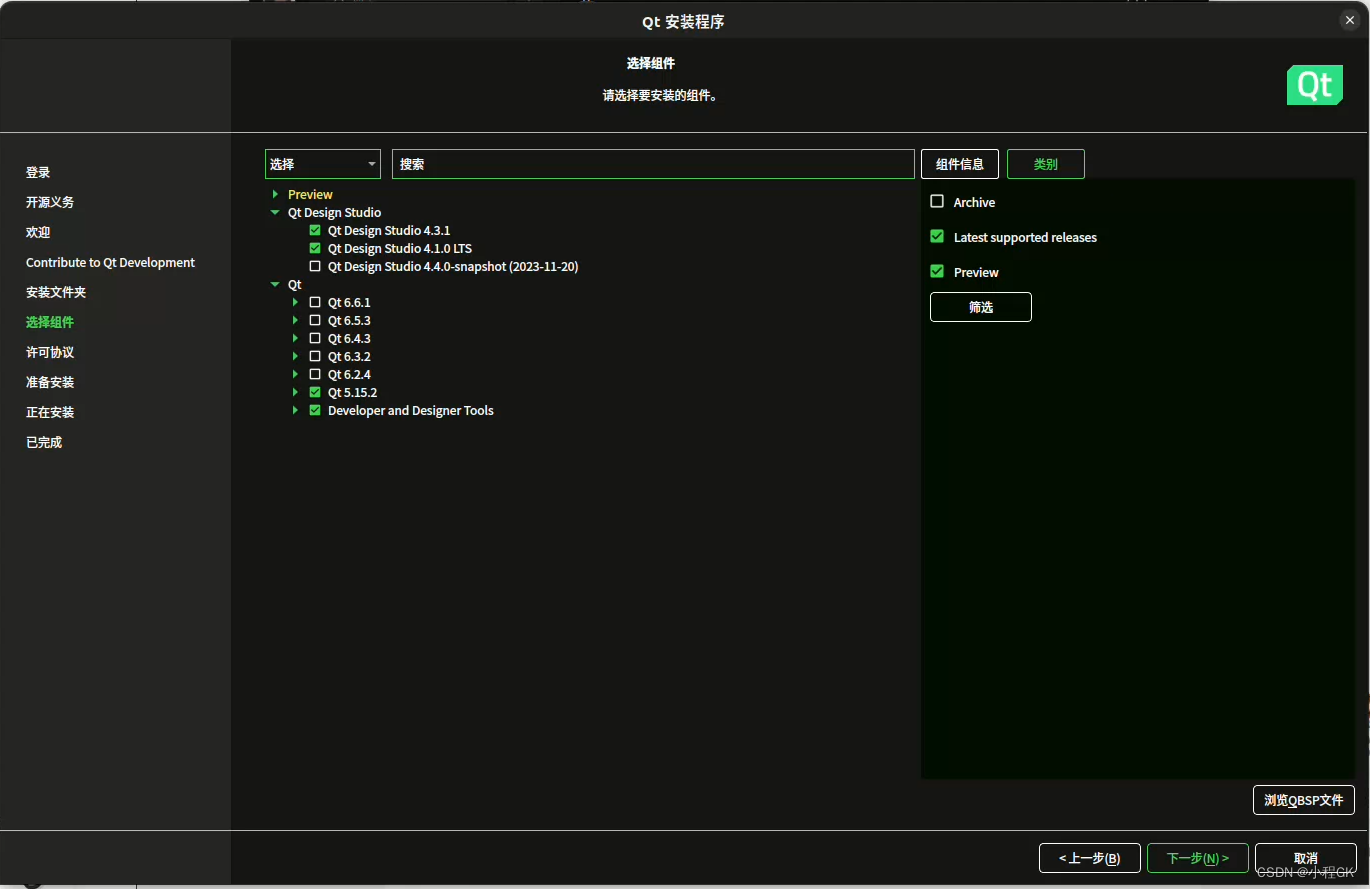Uncheck Qt Design Studio 4.3.1
The width and height of the screenshot is (1370, 889).
pos(315,230)
